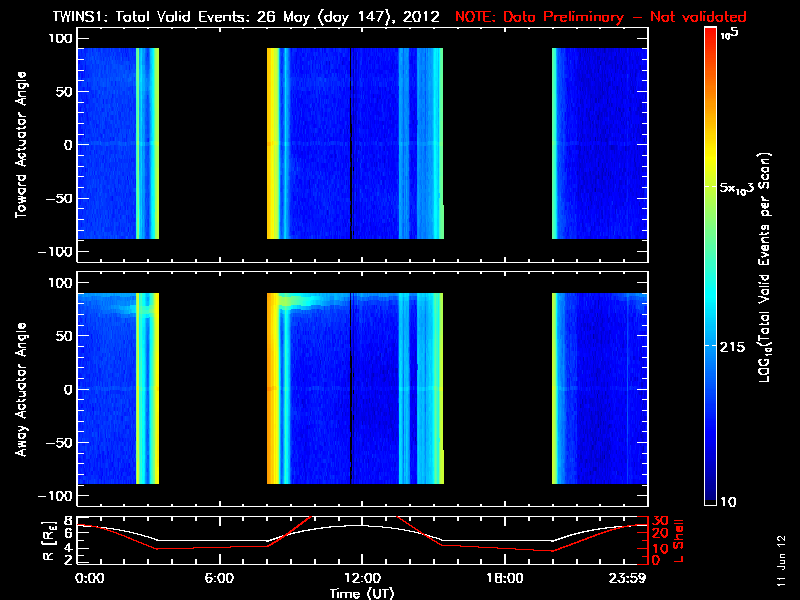Click the "23:59" time tick label
This screenshot has height=600, width=800.
[x=627, y=578]
